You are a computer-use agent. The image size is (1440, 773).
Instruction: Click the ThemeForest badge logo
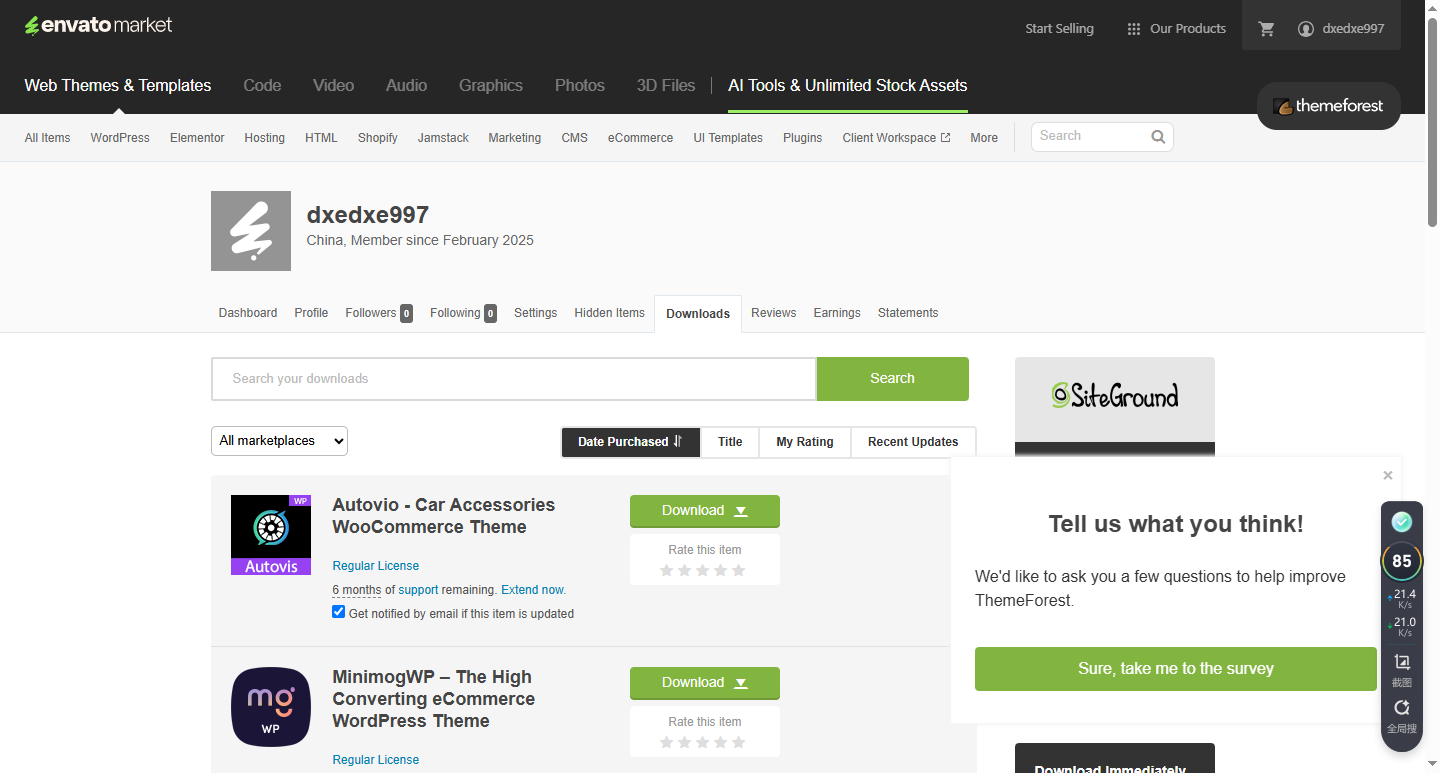click(1328, 106)
